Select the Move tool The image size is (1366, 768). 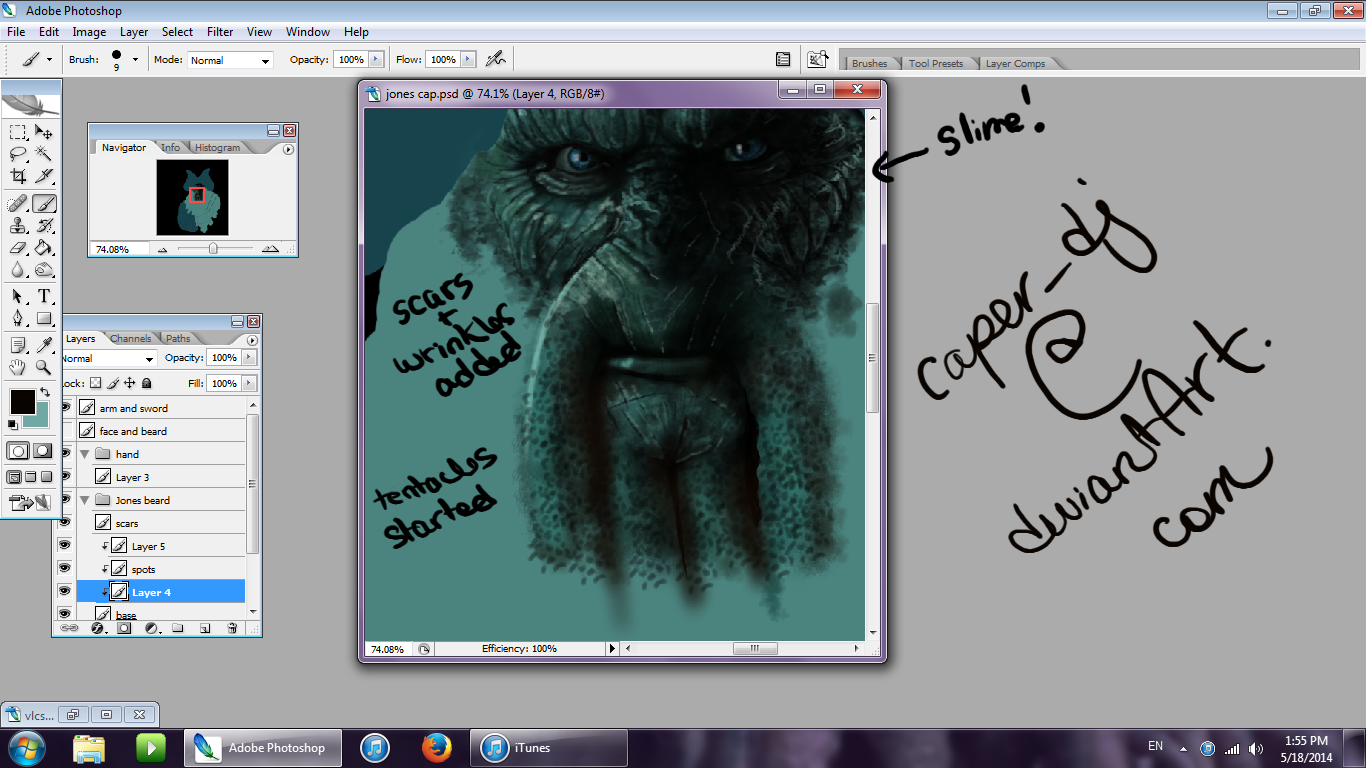(44, 132)
